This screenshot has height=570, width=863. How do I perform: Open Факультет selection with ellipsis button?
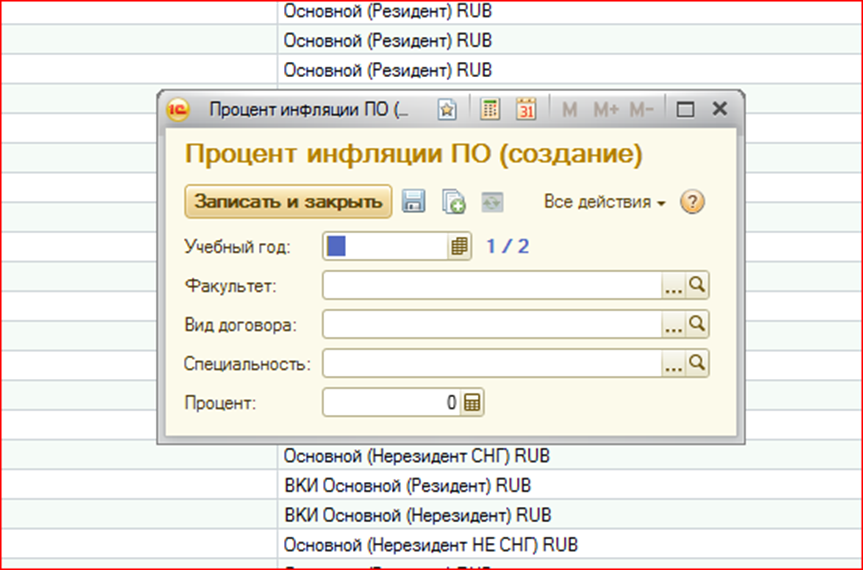click(x=674, y=287)
